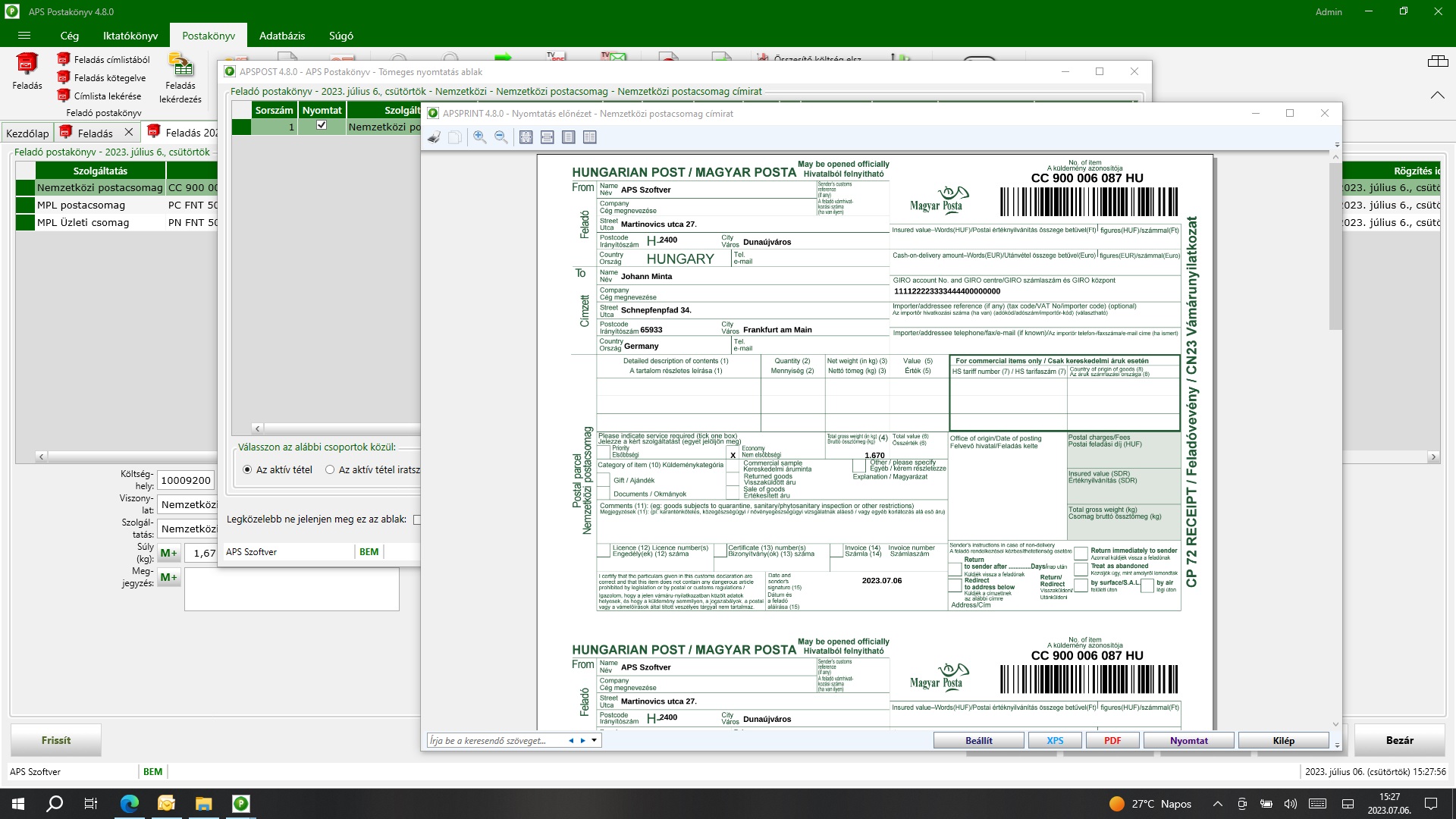1456x819 pixels.
Task: Open the Cég menu
Action: coord(70,36)
